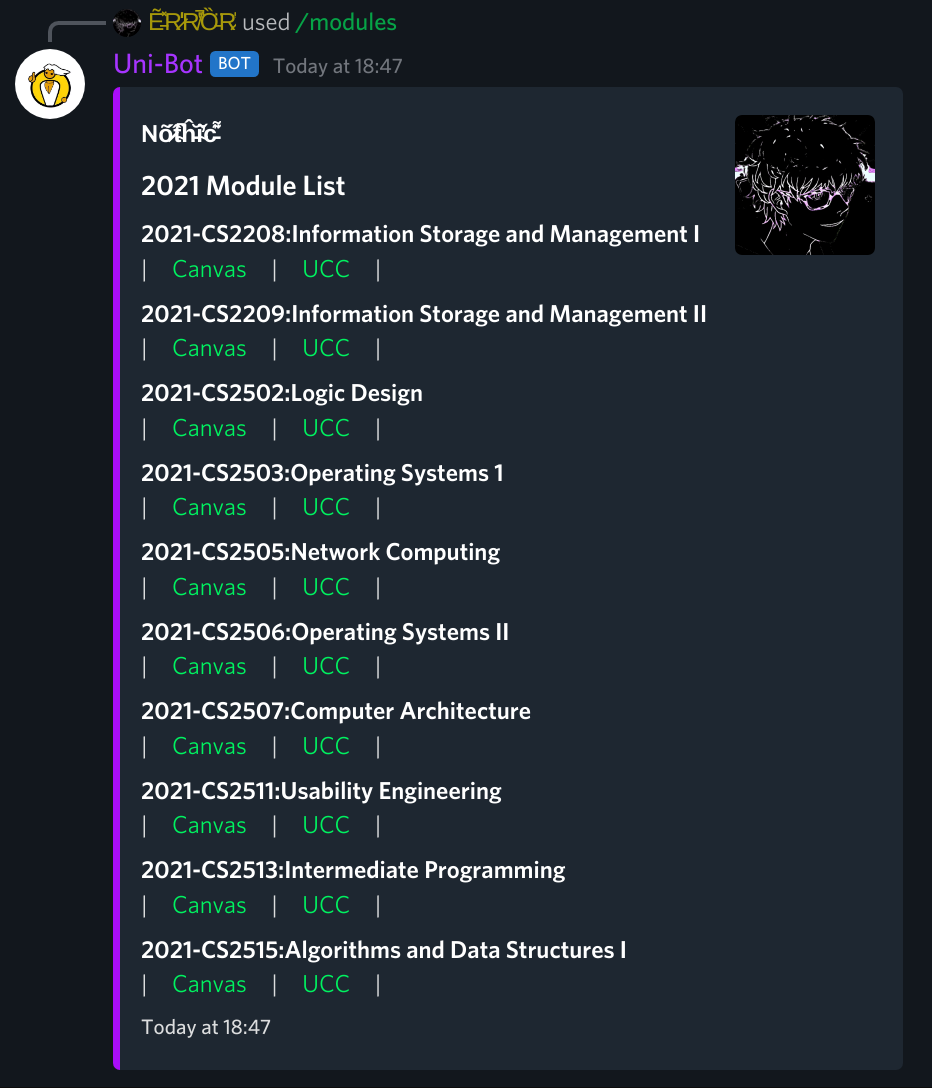Open Canvas link for Operating Systems II

pyautogui.click(x=209, y=666)
